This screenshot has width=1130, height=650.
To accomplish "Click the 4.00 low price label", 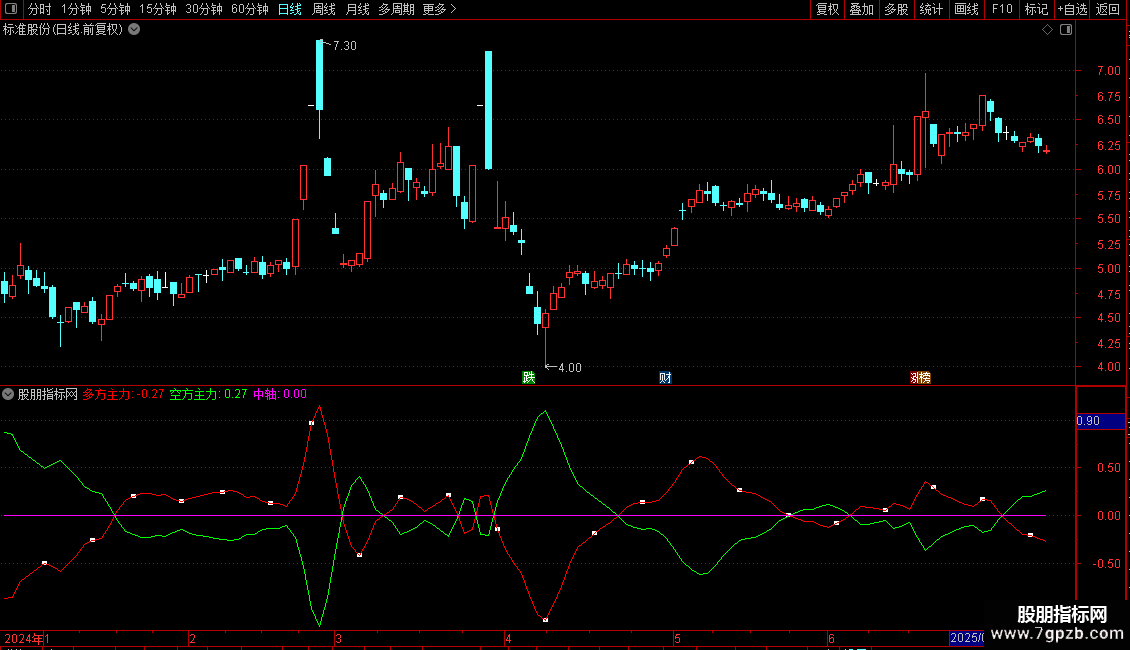I will click(x=569, y=368).
